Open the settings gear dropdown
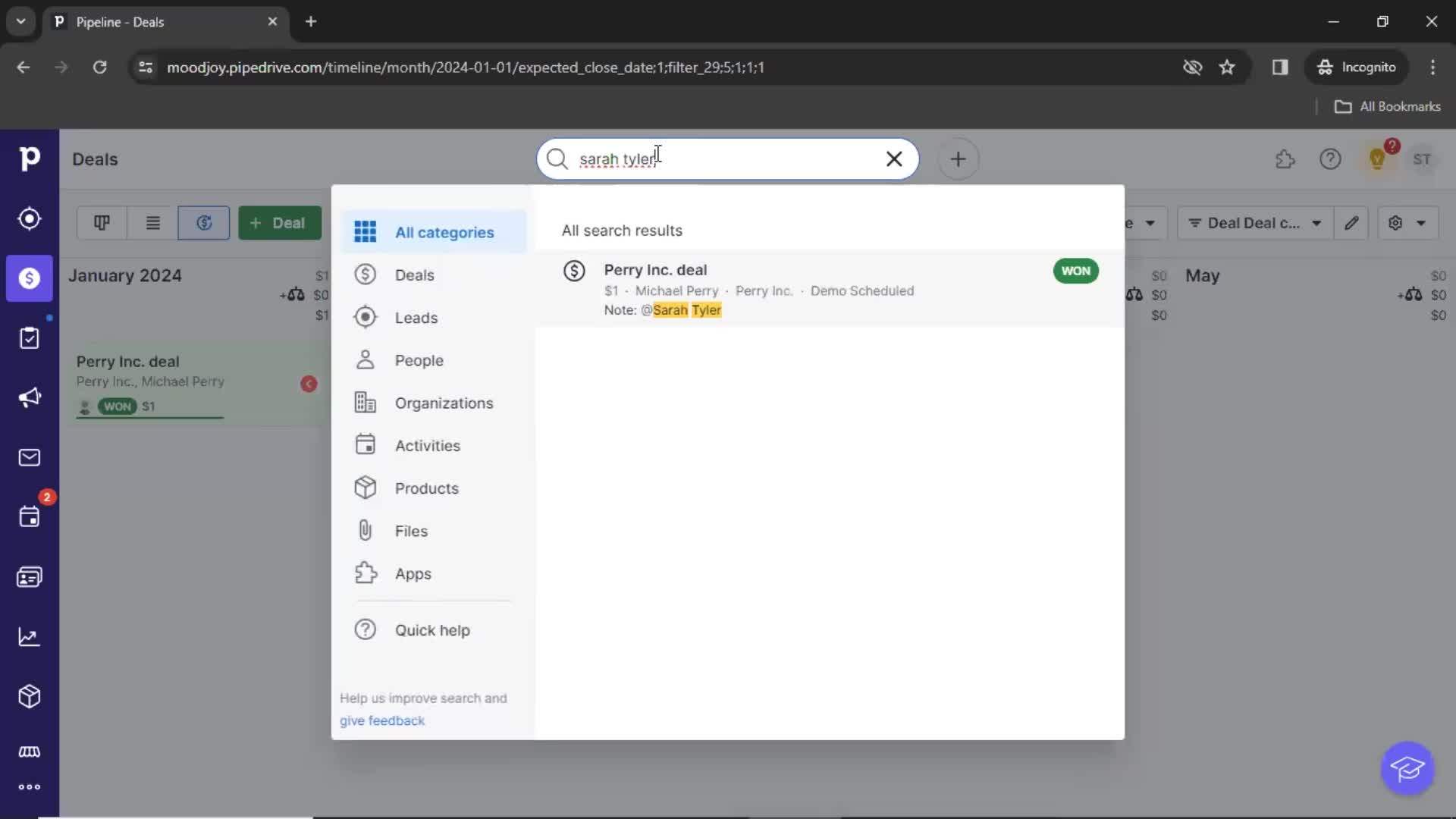 [x=1407, y=223]
